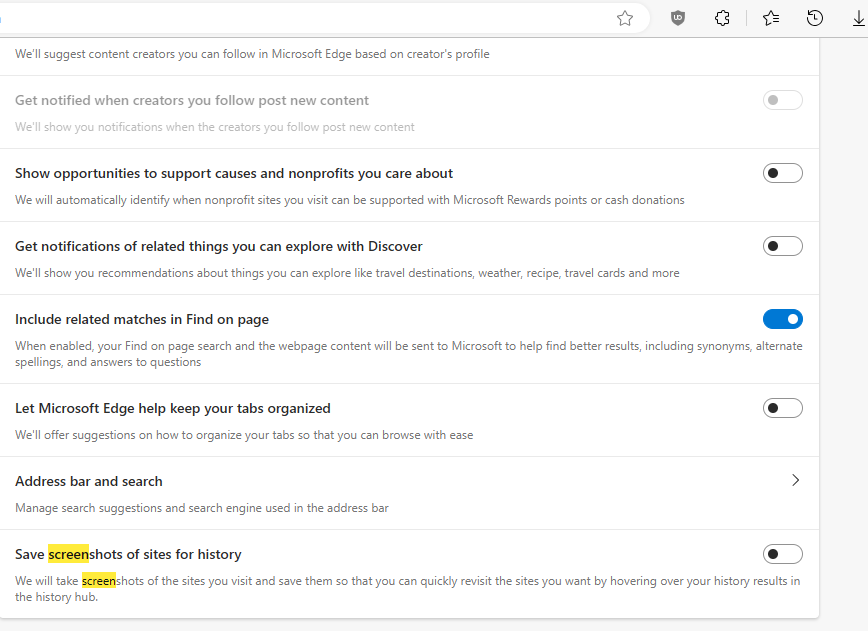Click the Save screenshots of sites heading

(128, 554)
